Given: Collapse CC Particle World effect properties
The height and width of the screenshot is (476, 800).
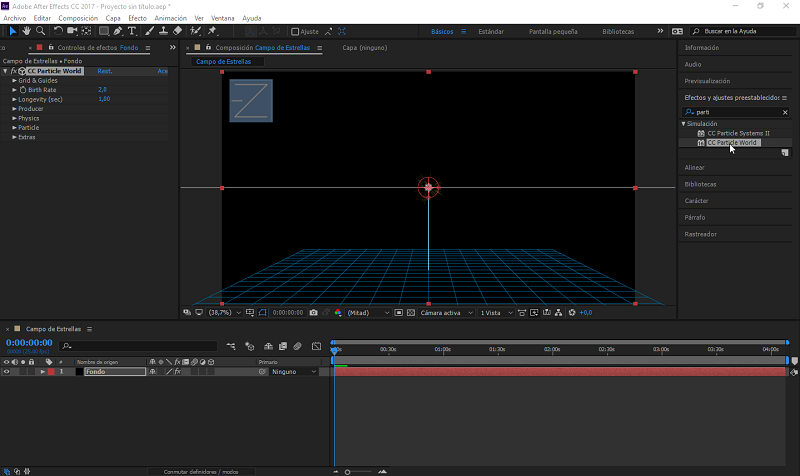Looking at the screenshot, I should 5,71.
